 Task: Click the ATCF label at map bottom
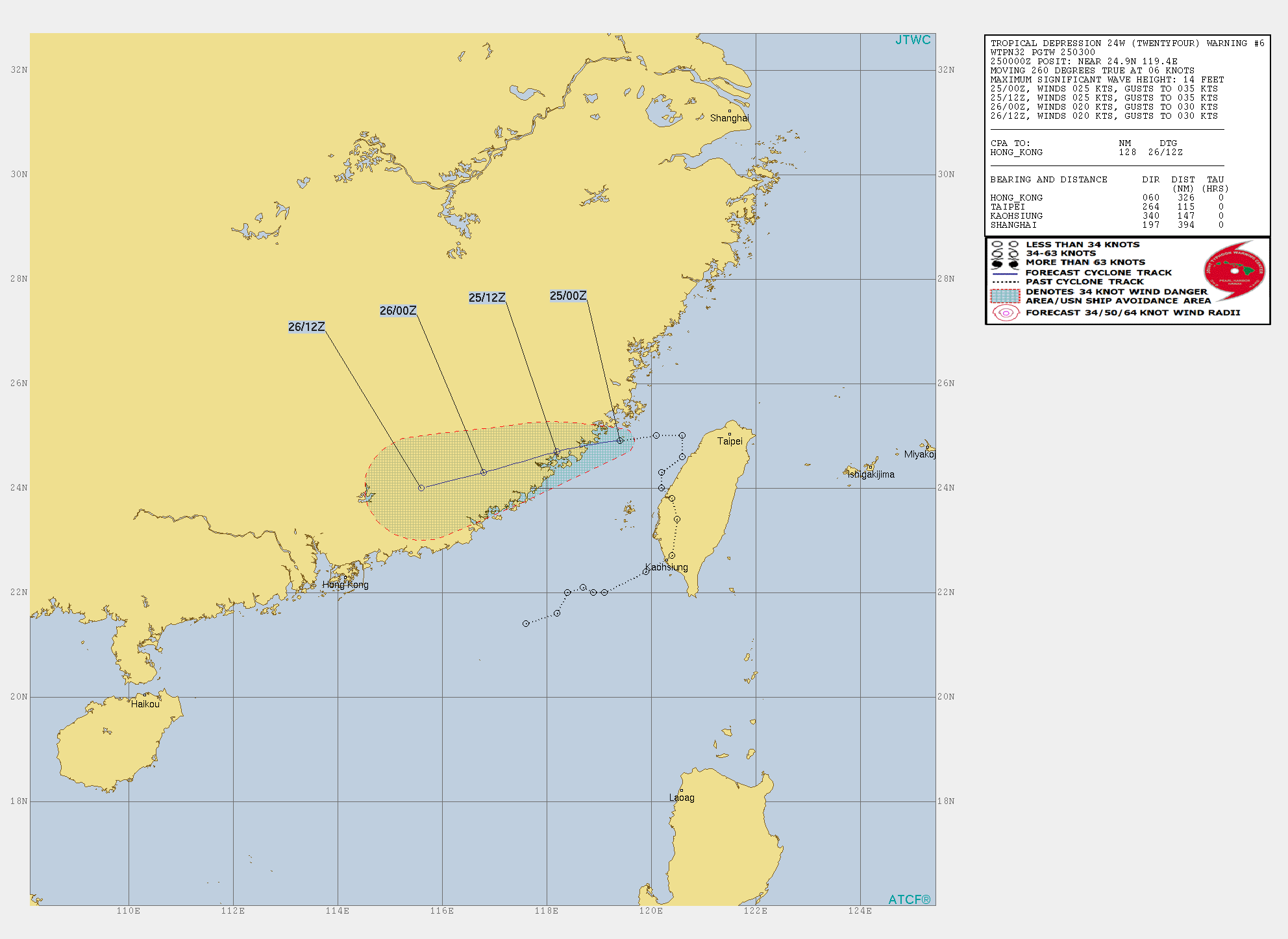909,899
